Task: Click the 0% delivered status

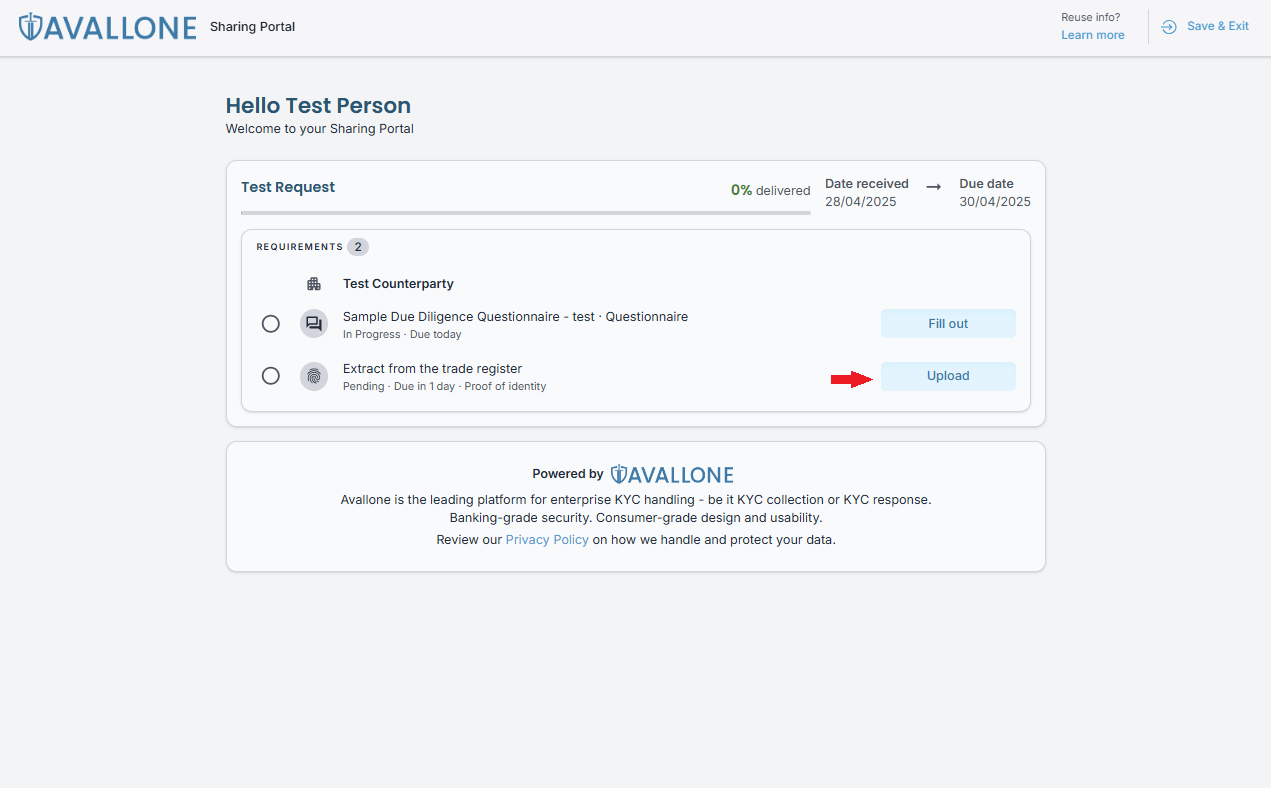Action: pos(770,190)
